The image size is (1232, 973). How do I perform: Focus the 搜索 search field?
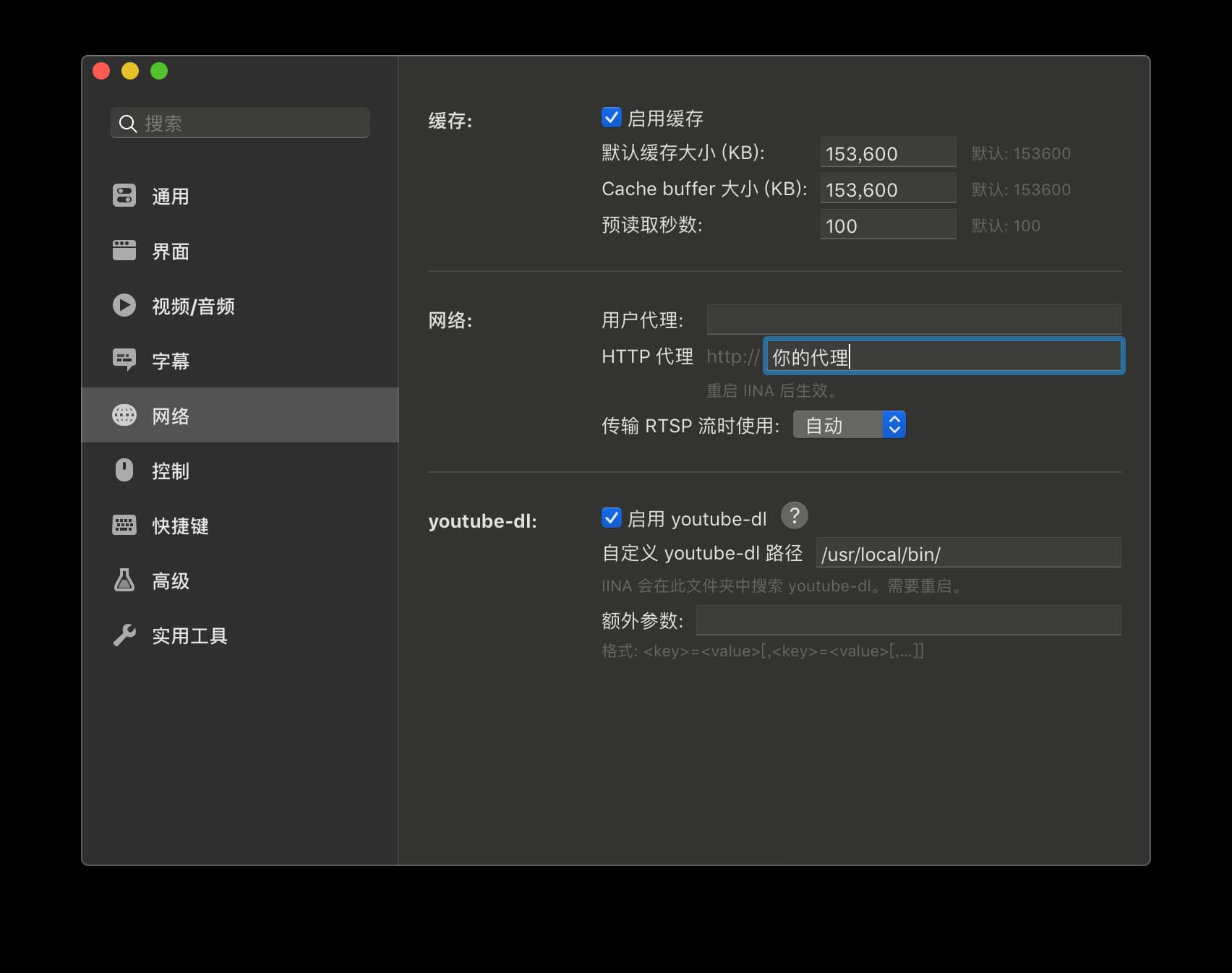(x=240, y=123)
